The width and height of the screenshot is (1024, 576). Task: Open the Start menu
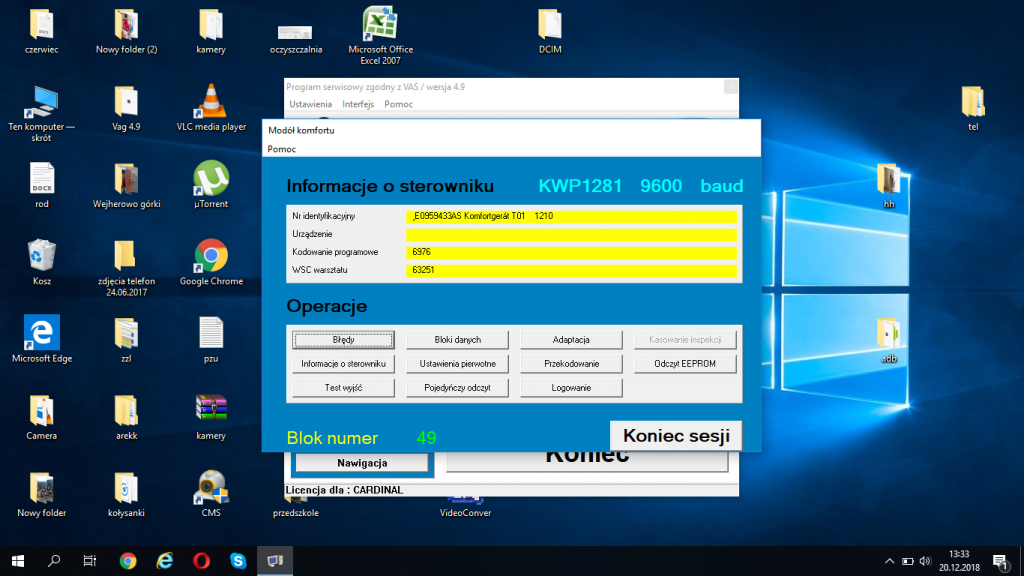18,561
